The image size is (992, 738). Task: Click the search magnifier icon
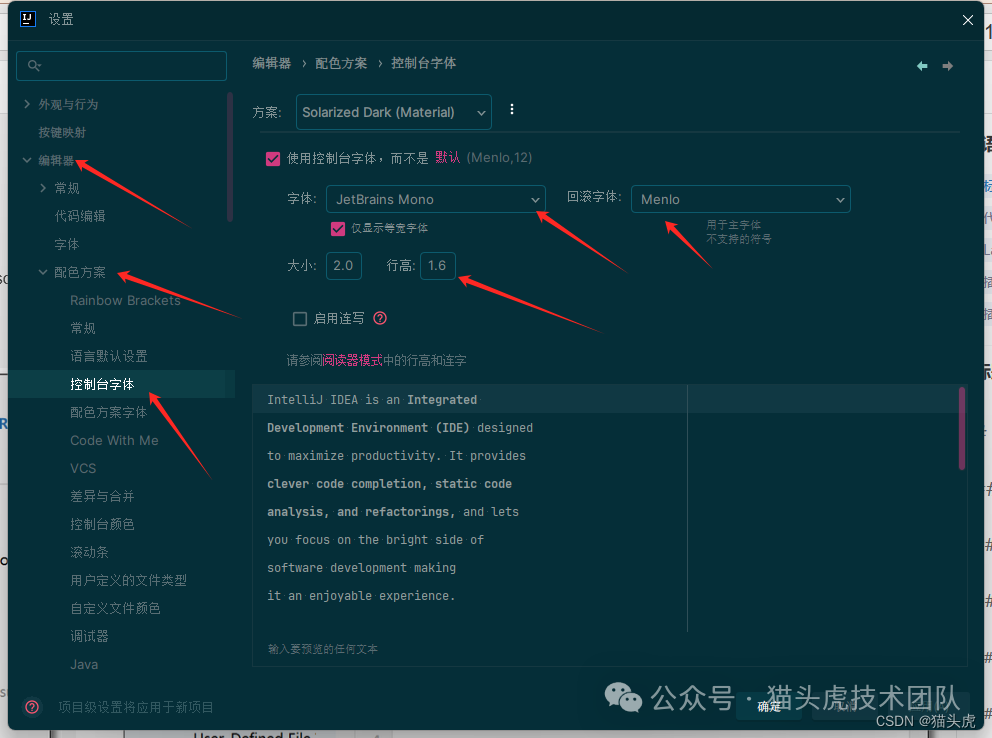pos(34,65)
